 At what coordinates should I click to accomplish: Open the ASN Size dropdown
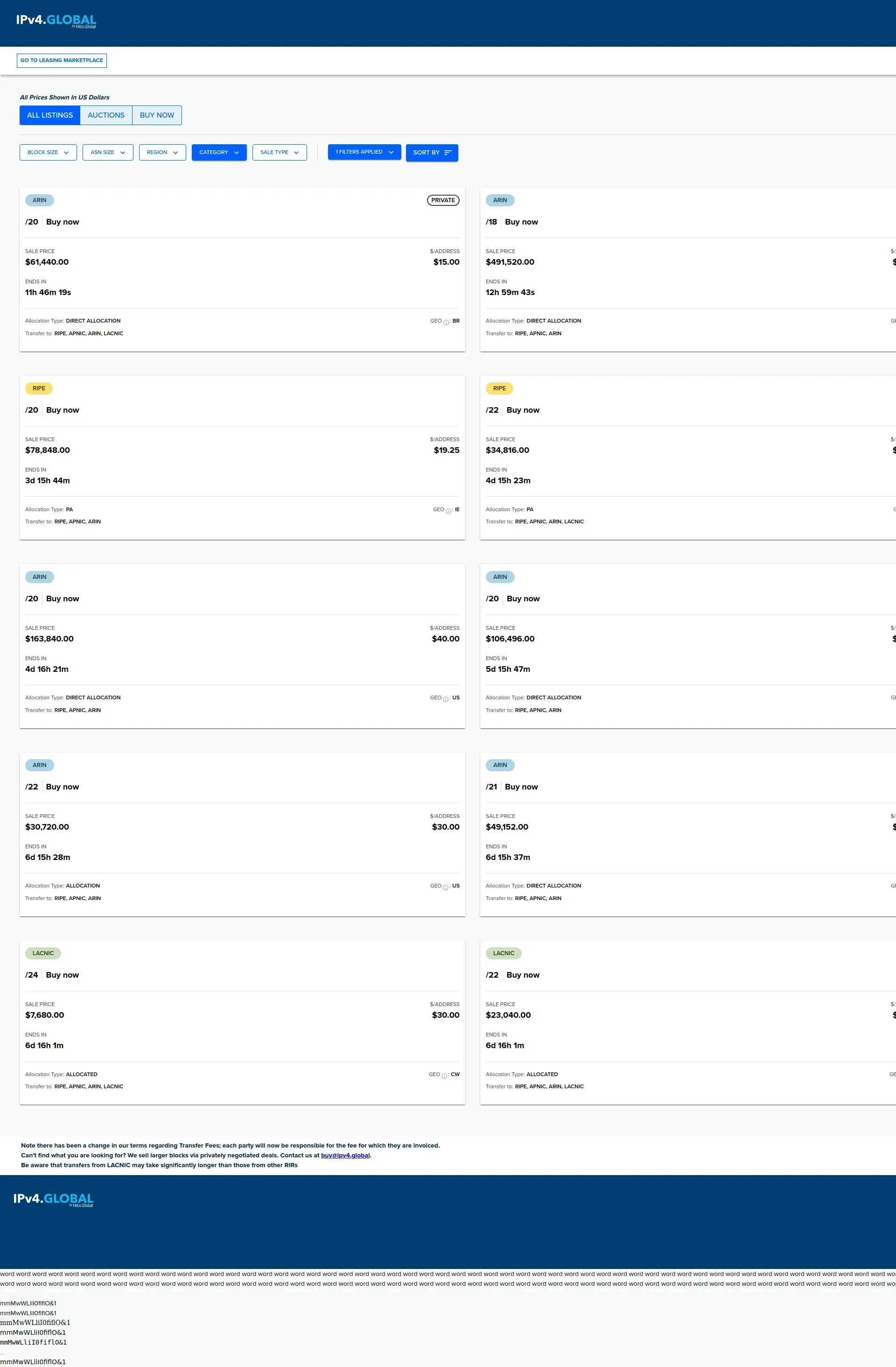point(108,153)
